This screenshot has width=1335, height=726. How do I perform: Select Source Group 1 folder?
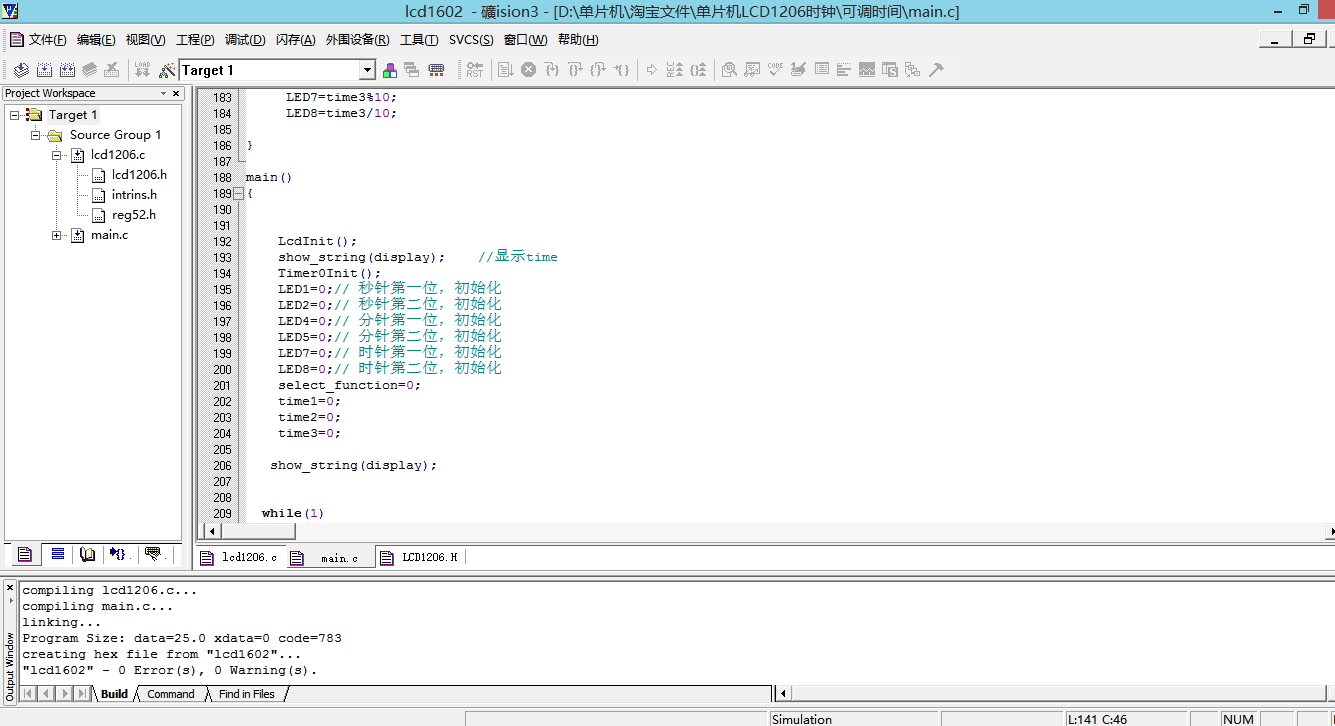click(x=115, y=135)
